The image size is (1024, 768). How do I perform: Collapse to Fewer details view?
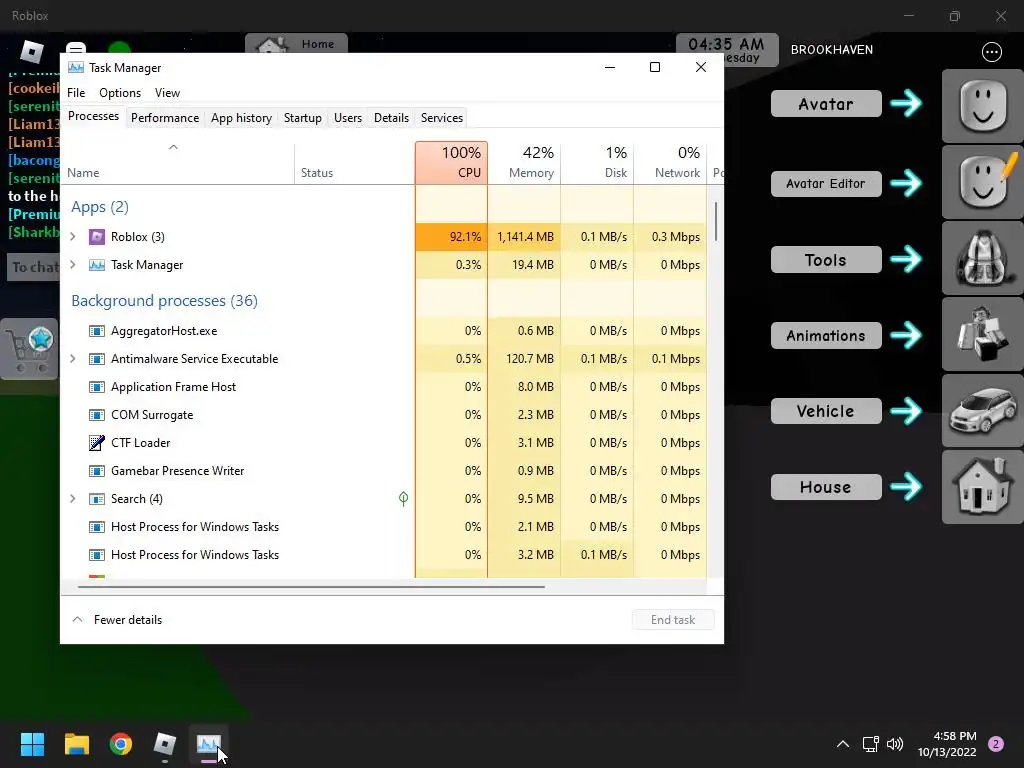pyautogui.click(x=118, y=620)
